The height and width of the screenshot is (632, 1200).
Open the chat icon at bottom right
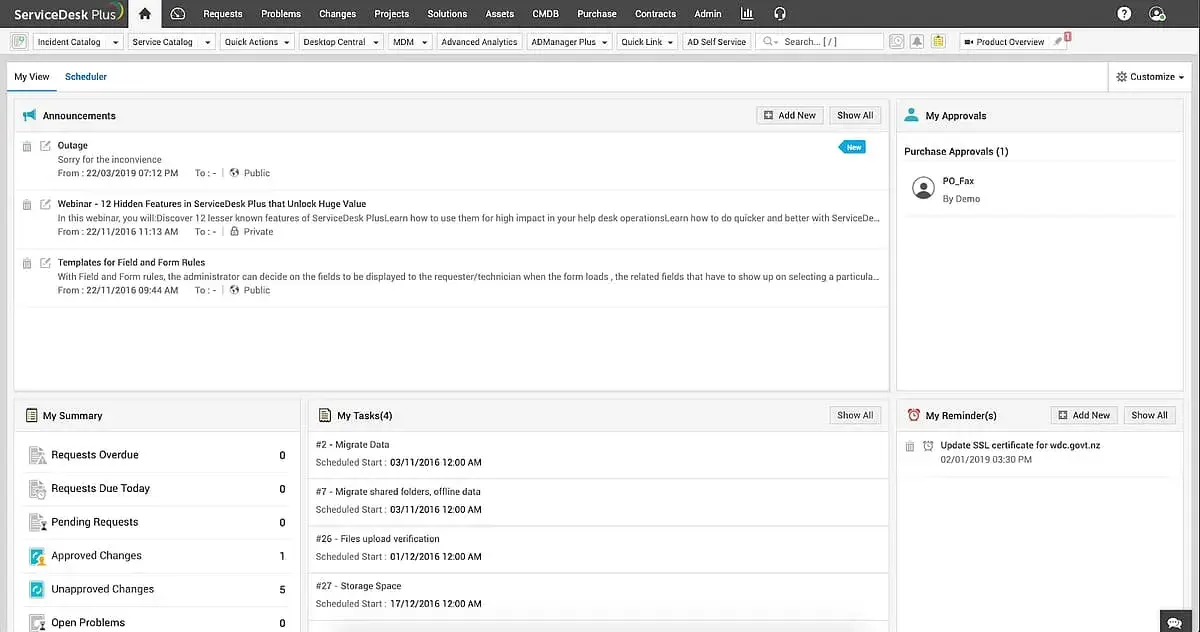1175,621
